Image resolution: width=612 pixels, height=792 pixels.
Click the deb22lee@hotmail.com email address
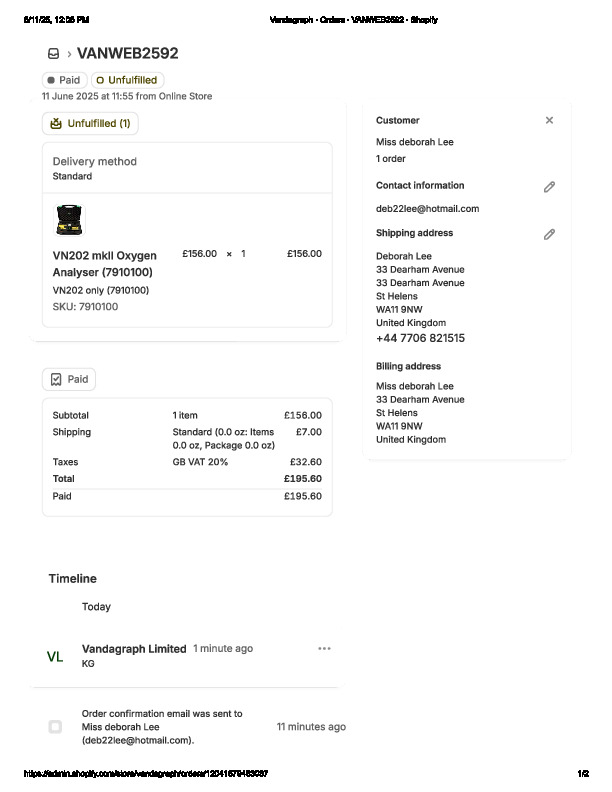pos(427,209)
